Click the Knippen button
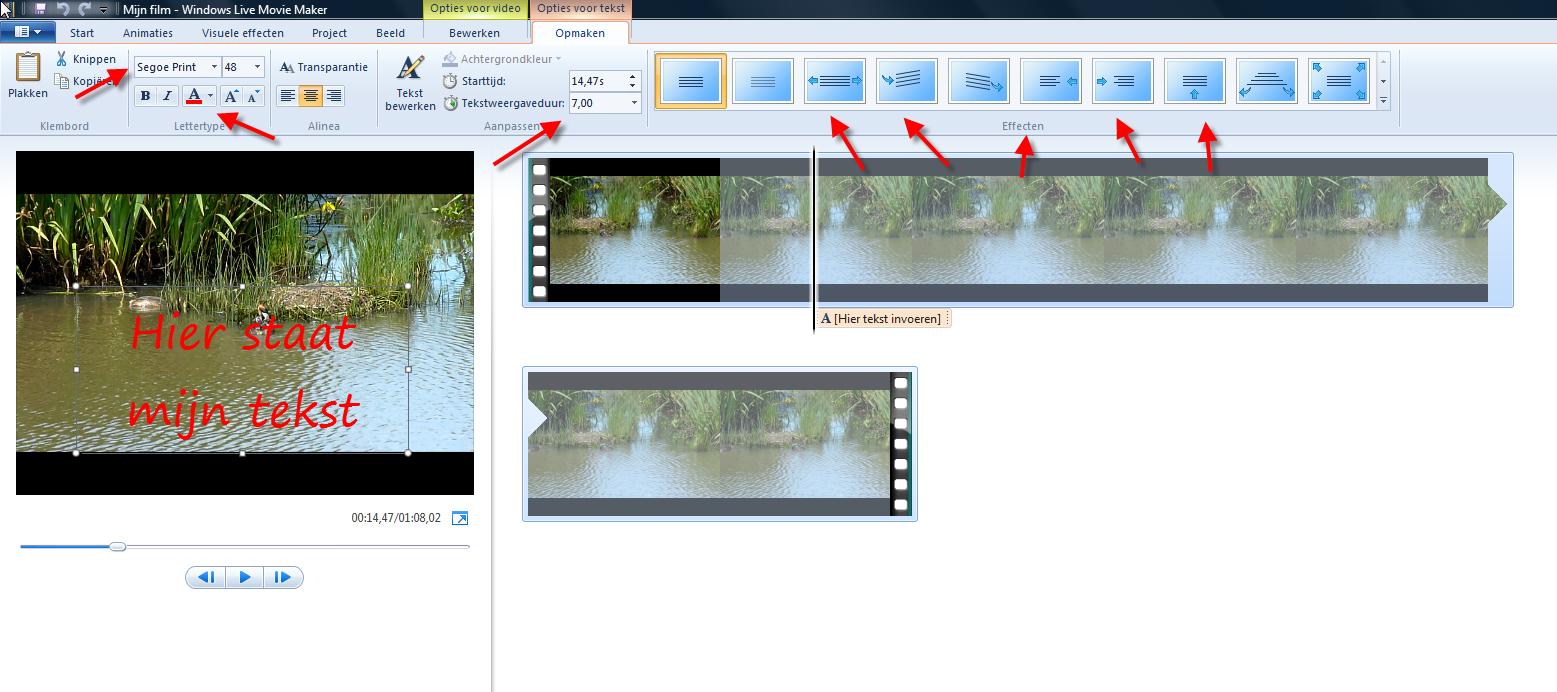The width and height of the screenshot is (1557, 692). 86,59
